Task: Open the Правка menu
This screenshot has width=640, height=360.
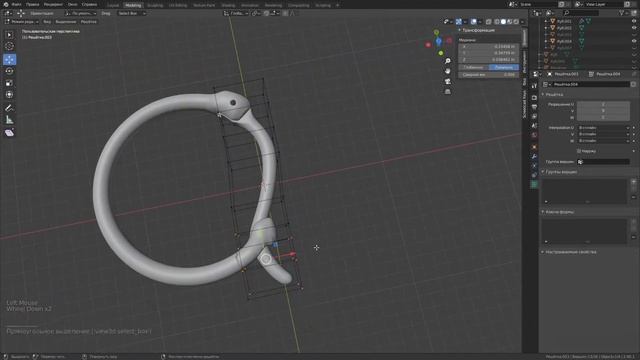Action: click(32, 4)
